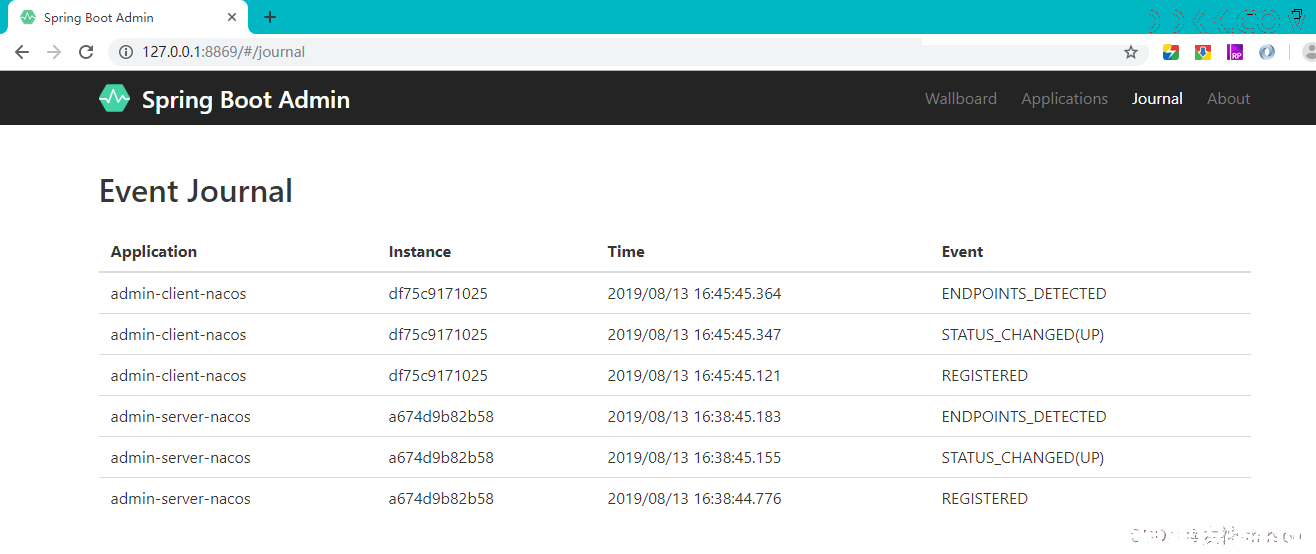Open the Wallboard view

[x=961, y=98]
